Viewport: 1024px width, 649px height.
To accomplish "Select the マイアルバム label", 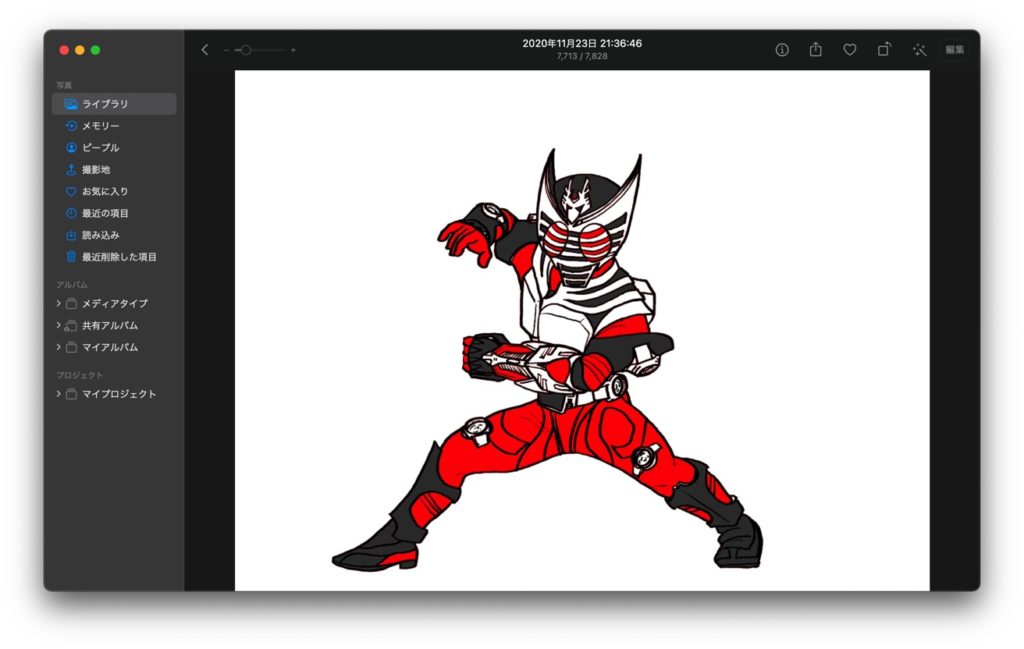I will (110, 347).
